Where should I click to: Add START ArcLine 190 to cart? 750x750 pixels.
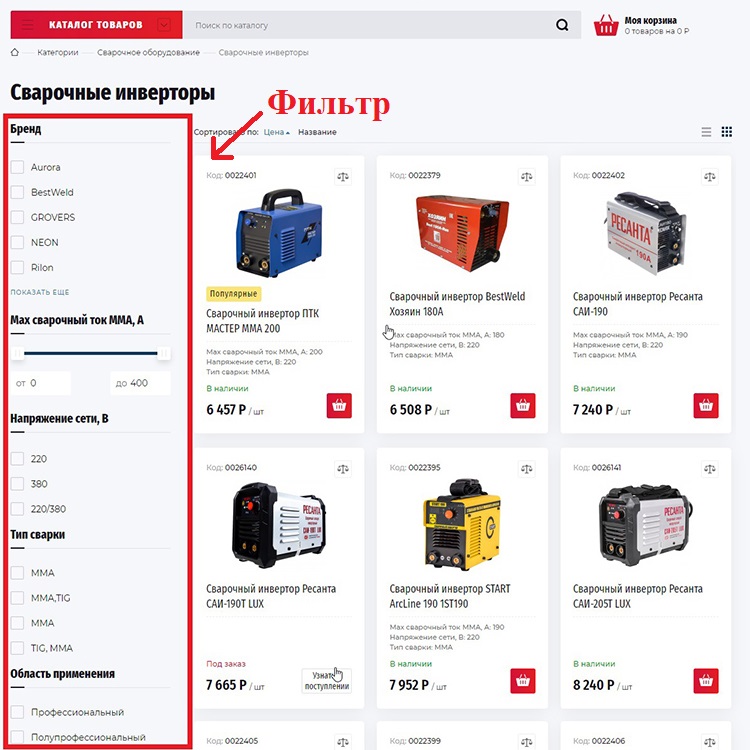523,681
